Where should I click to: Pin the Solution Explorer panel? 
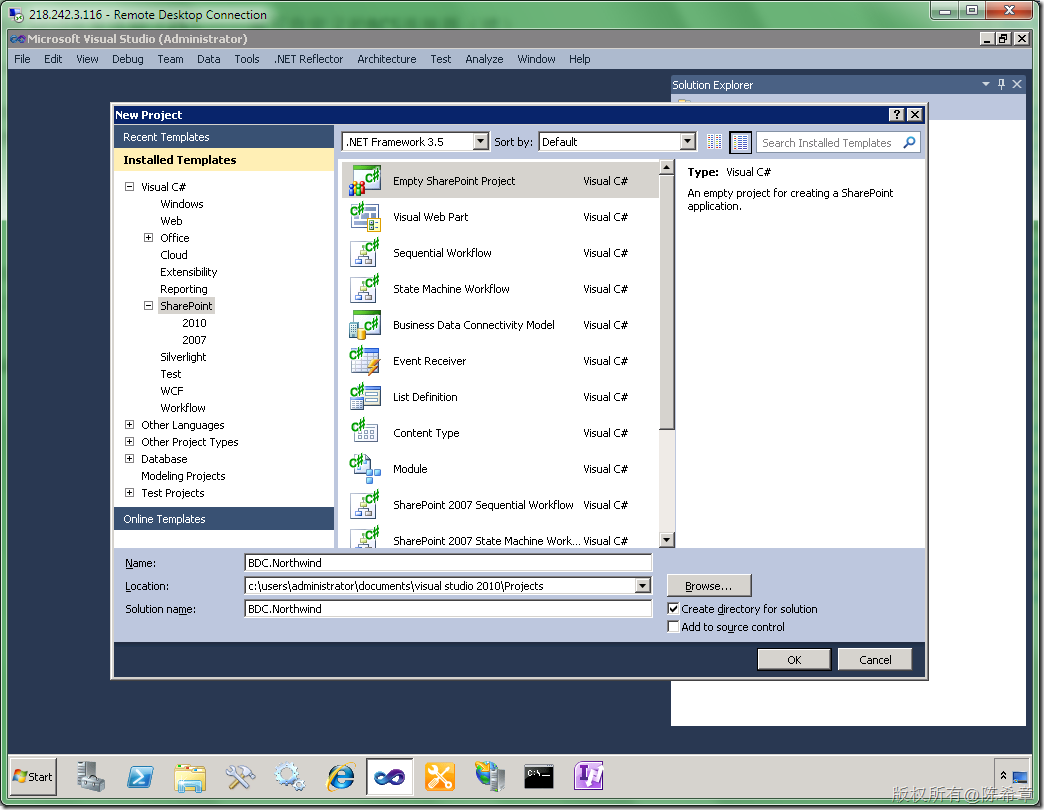point(1001,84)
